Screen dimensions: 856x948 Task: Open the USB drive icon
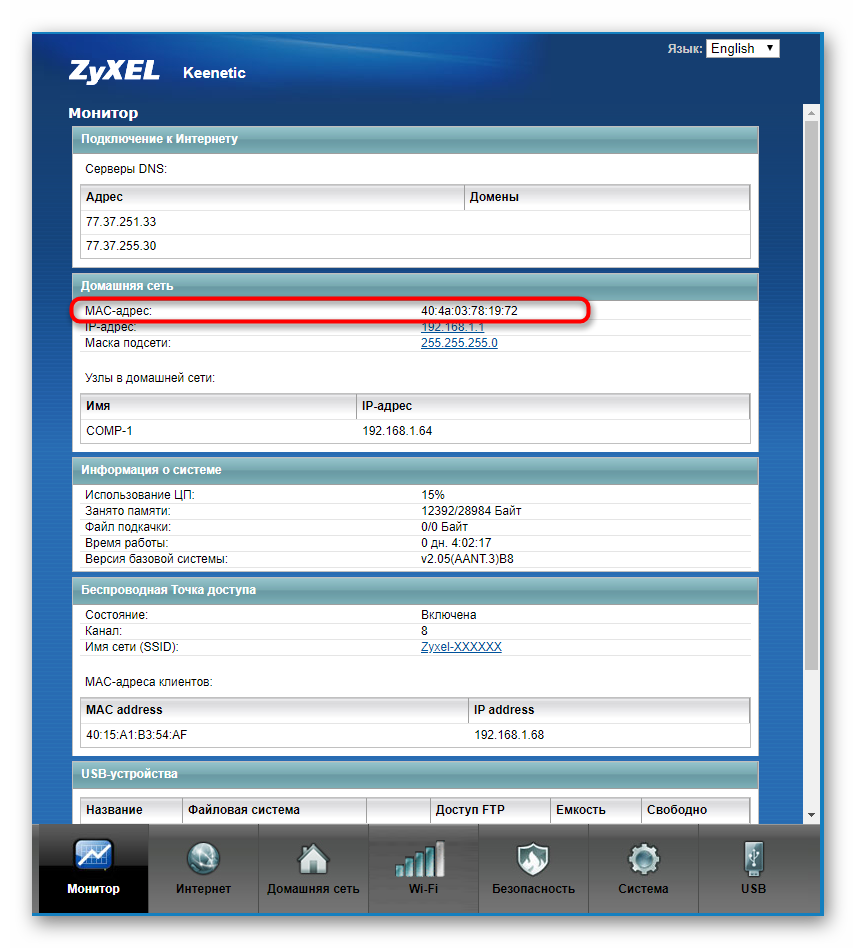(753, 858)
